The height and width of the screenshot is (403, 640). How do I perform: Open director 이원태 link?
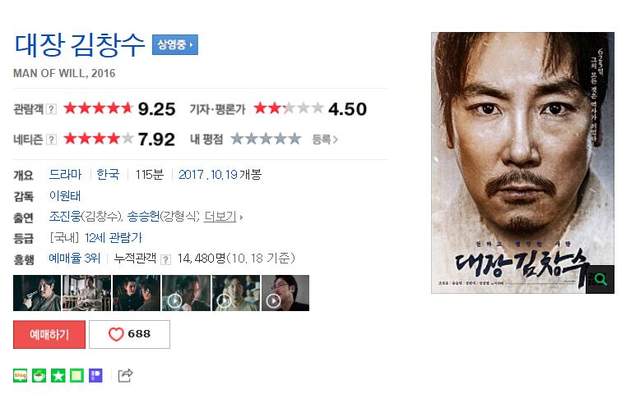click(x=65, y=196)
